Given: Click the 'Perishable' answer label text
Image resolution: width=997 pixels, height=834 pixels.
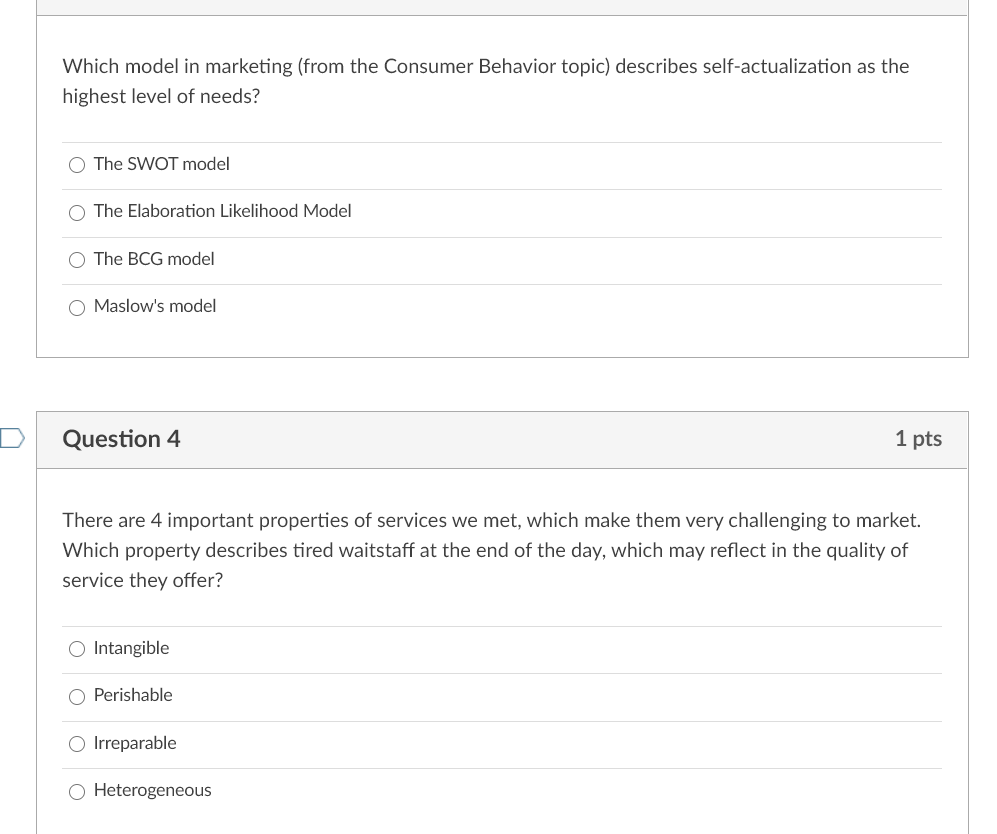Looking at the screenshot, I should pyautogui.click(x=133, y=695).
